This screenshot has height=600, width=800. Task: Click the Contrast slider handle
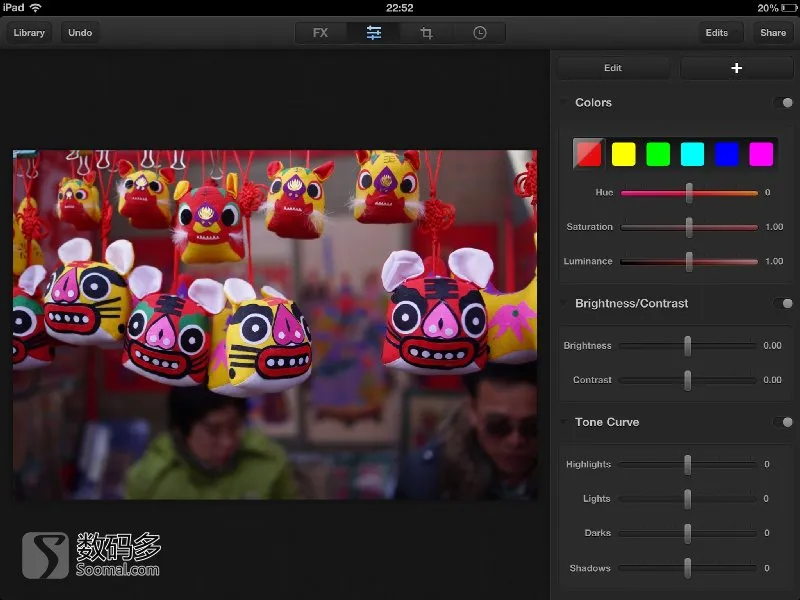[688, 380]
